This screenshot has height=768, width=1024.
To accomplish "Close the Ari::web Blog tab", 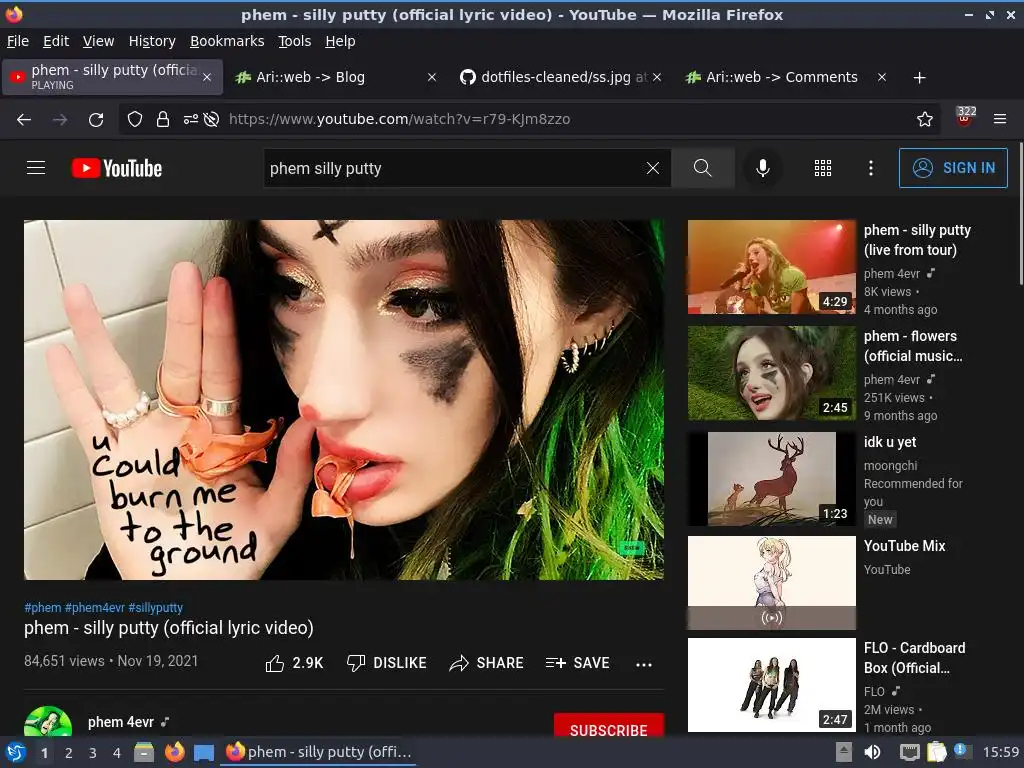I will (432, 77).
